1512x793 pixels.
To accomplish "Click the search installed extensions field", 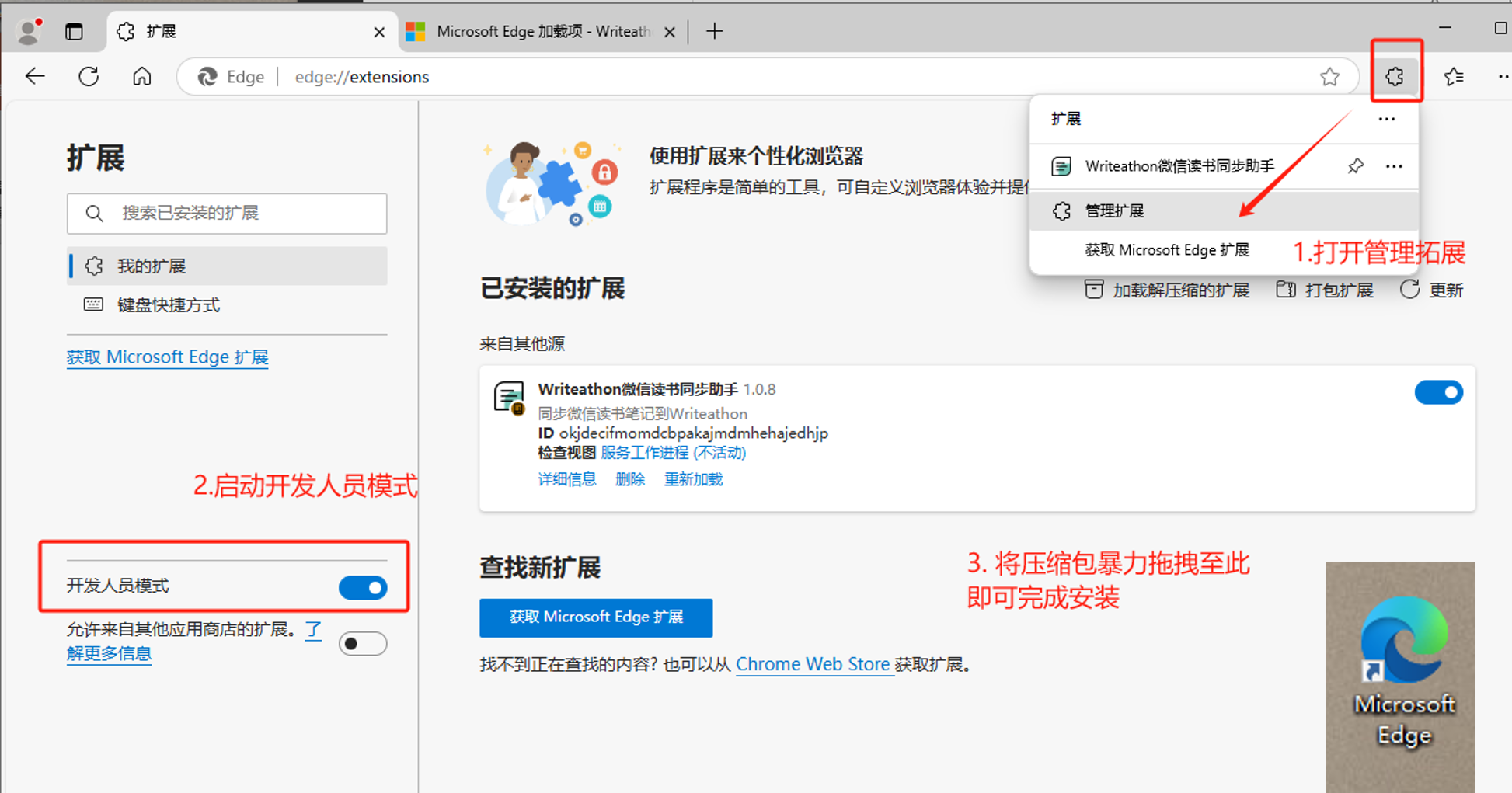I will (227, 214).
